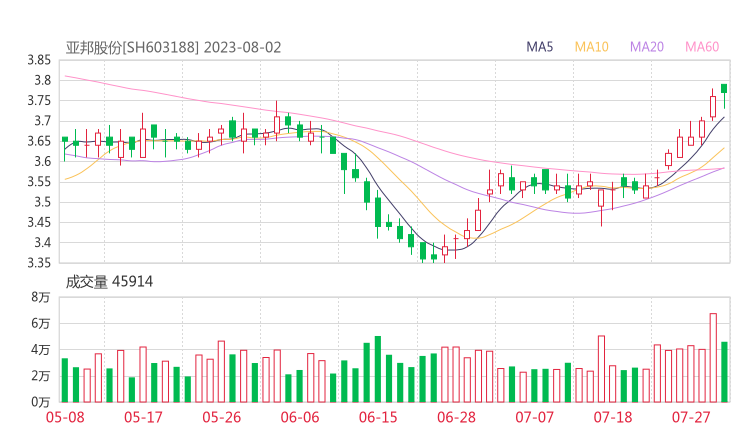Click the 3.65 price axis label
The height and width of the screenshot is (440, 740).
(x=39, y=141)
